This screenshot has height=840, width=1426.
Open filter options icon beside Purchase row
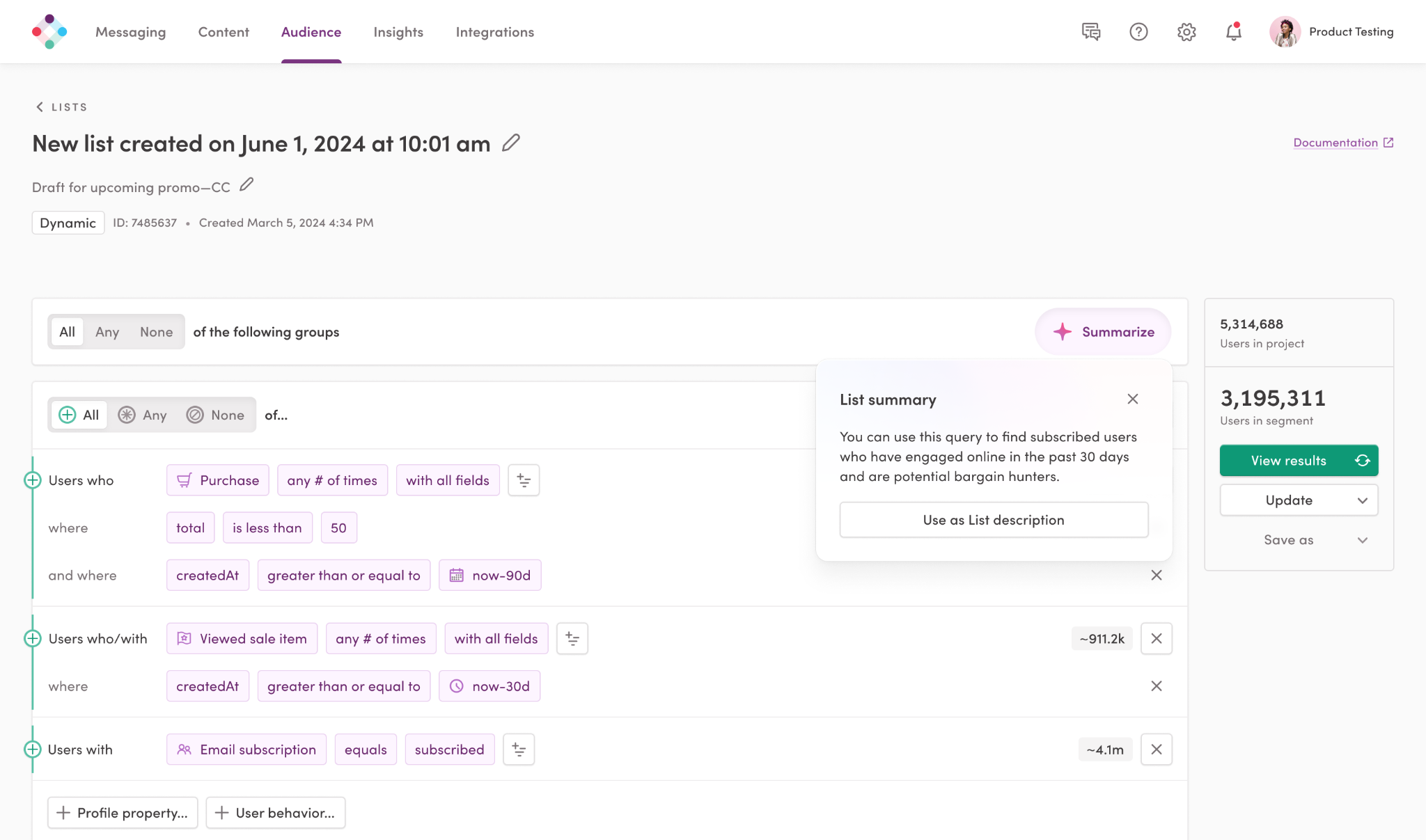524,480
